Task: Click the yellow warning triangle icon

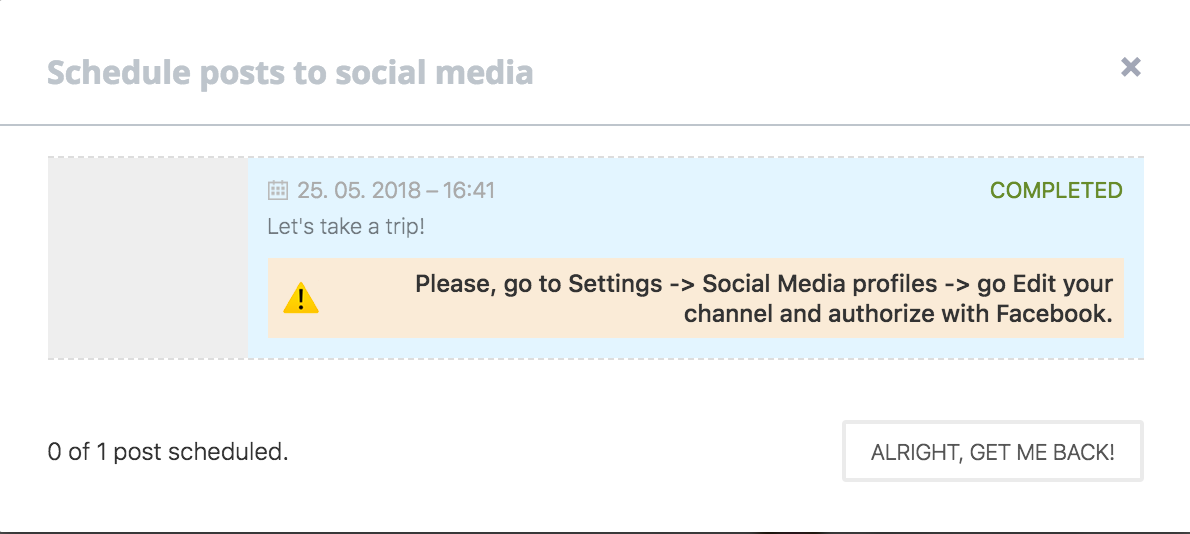Action: [x=300, y=298]
